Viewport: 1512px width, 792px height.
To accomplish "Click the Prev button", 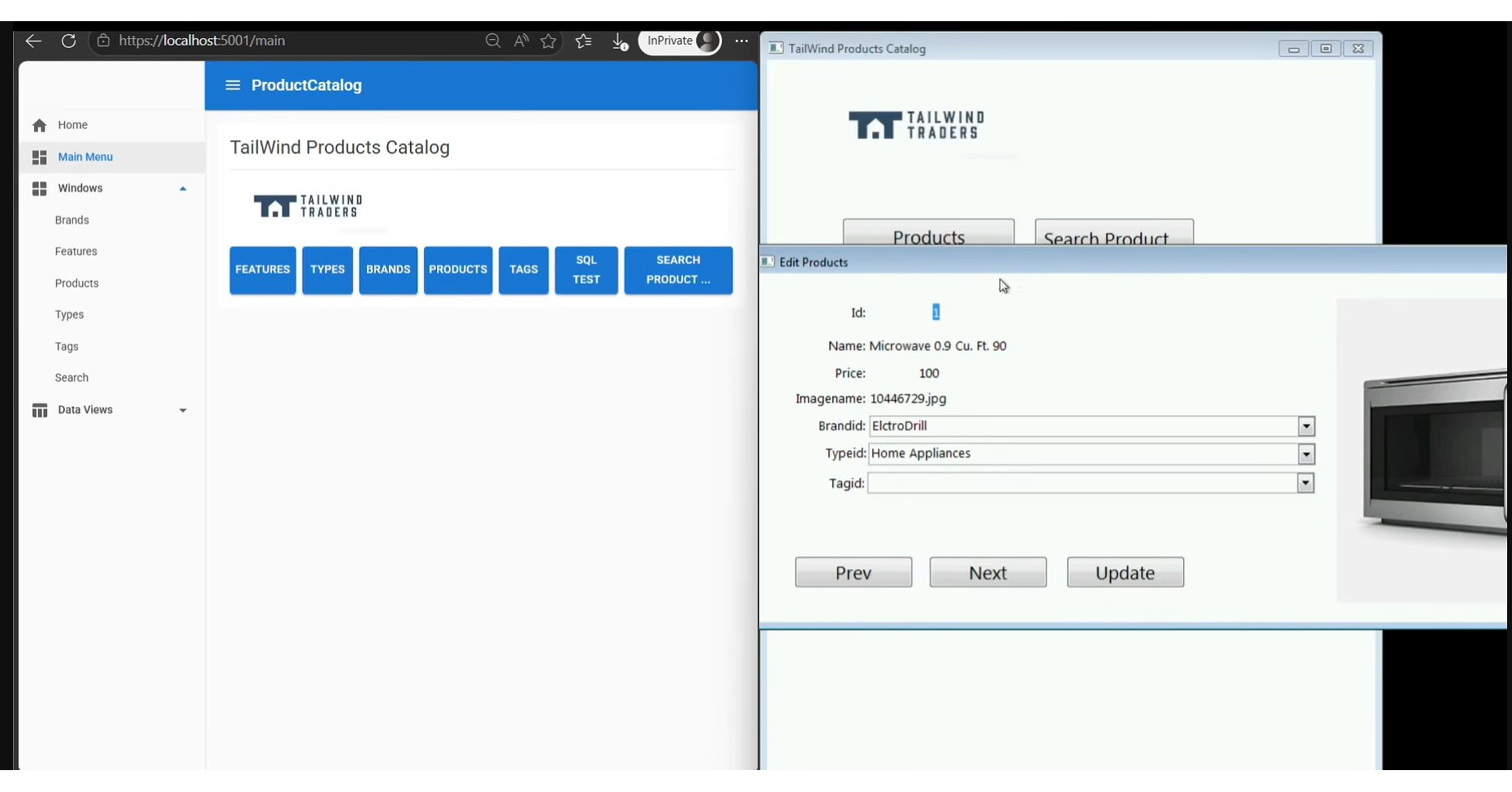I will click(x=853, y=573).
